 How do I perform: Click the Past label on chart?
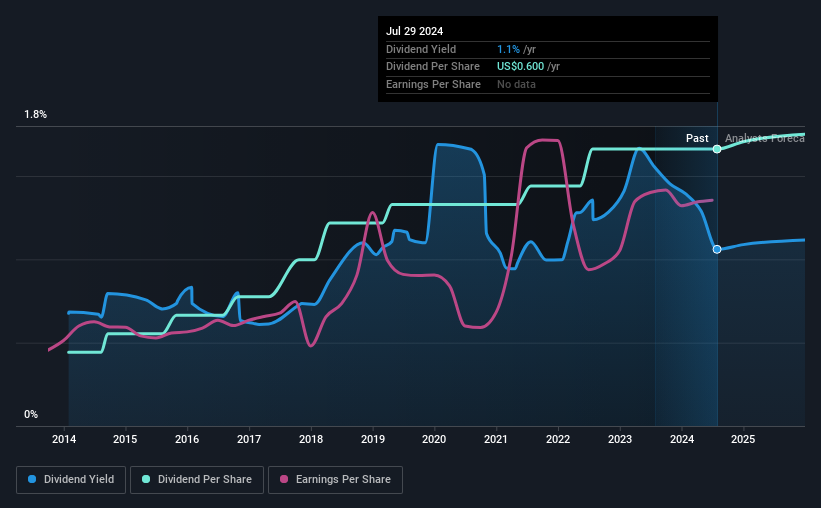697,138
